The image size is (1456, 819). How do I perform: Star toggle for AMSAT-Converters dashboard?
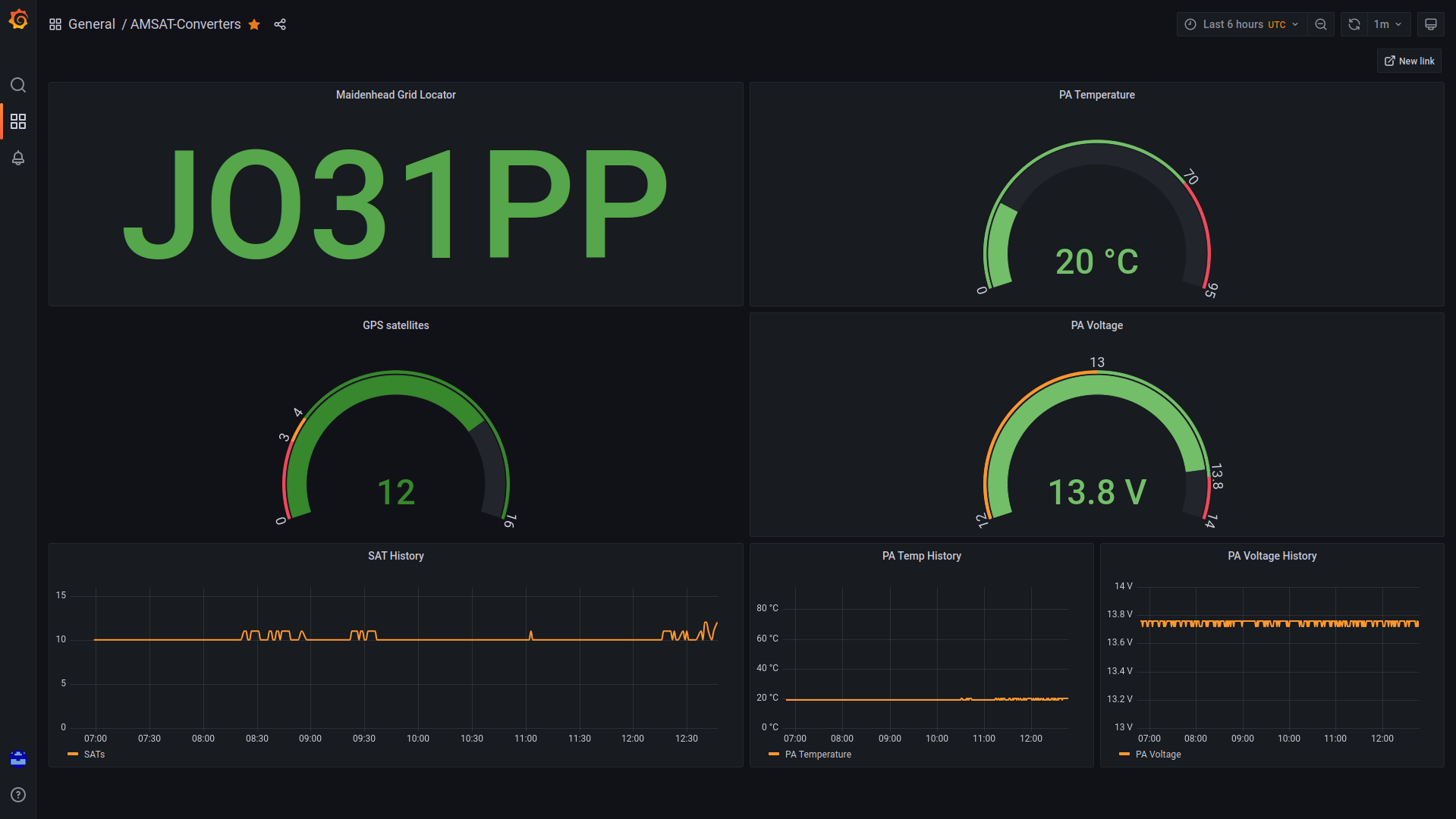pos(254,24)
